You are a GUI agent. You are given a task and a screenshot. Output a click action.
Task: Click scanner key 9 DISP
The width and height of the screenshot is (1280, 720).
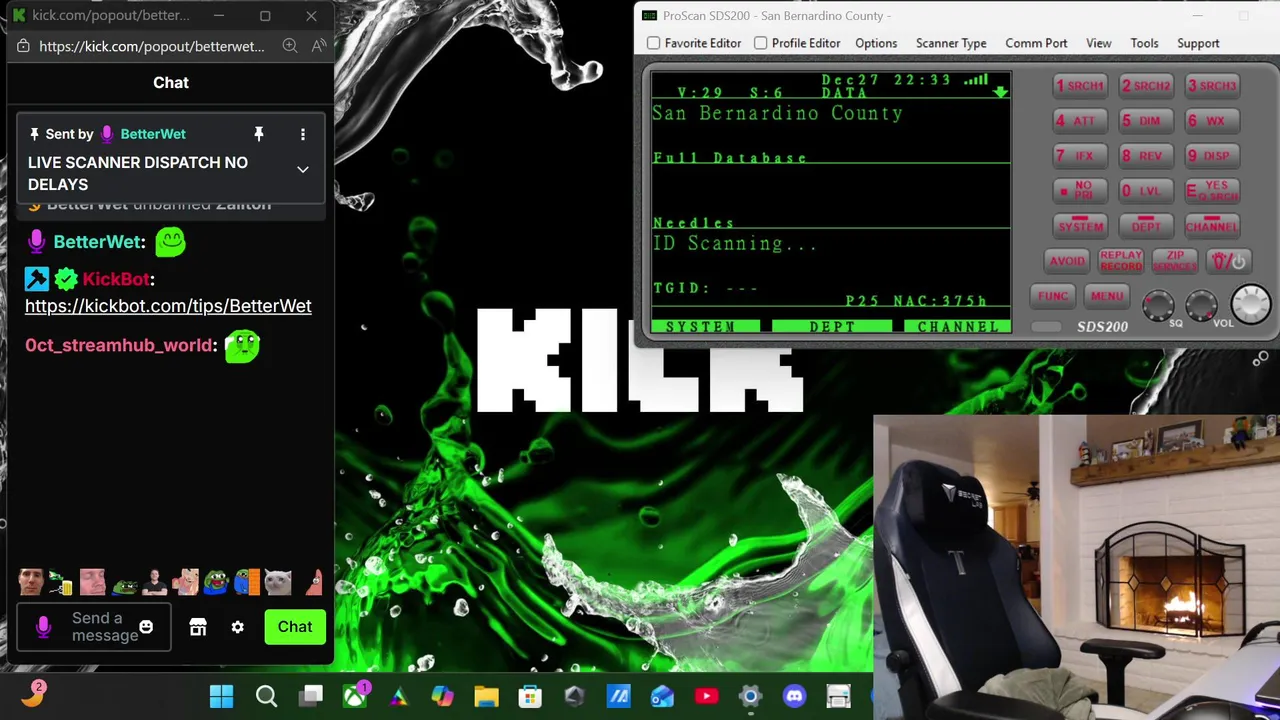pyautogui.click(x=1212, y=156)
